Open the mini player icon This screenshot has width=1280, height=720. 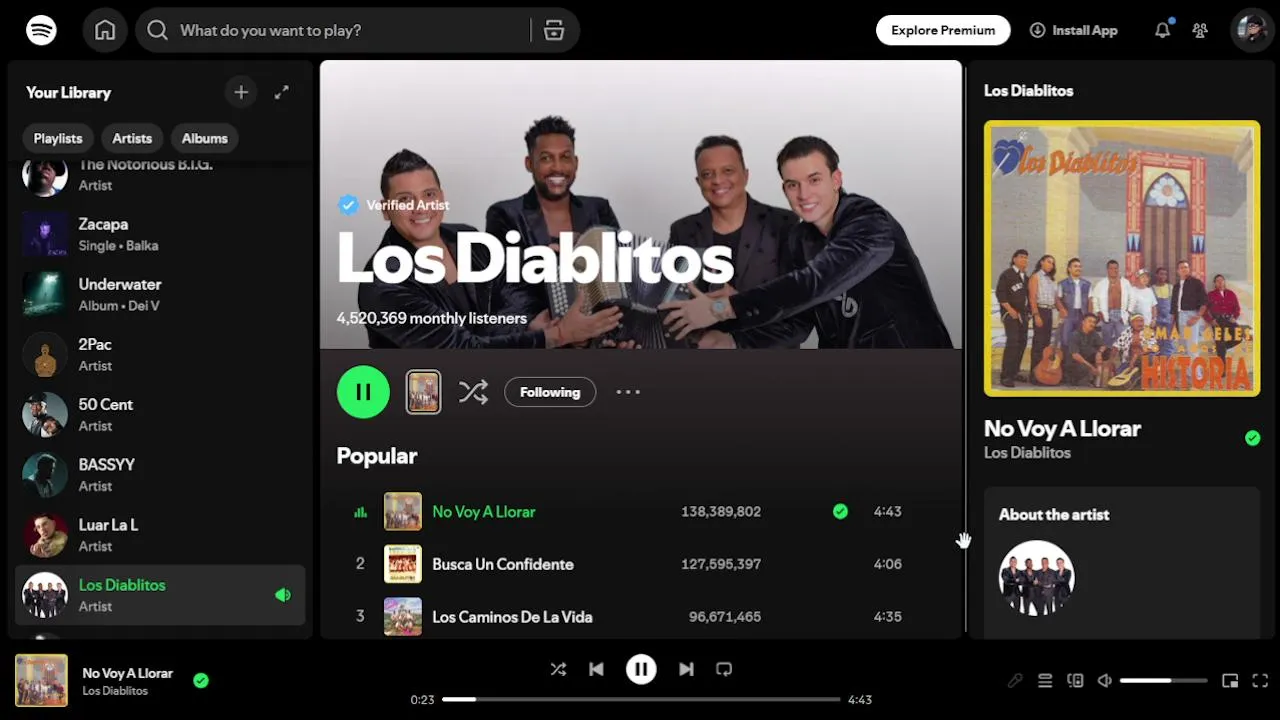pos(1230,680)
